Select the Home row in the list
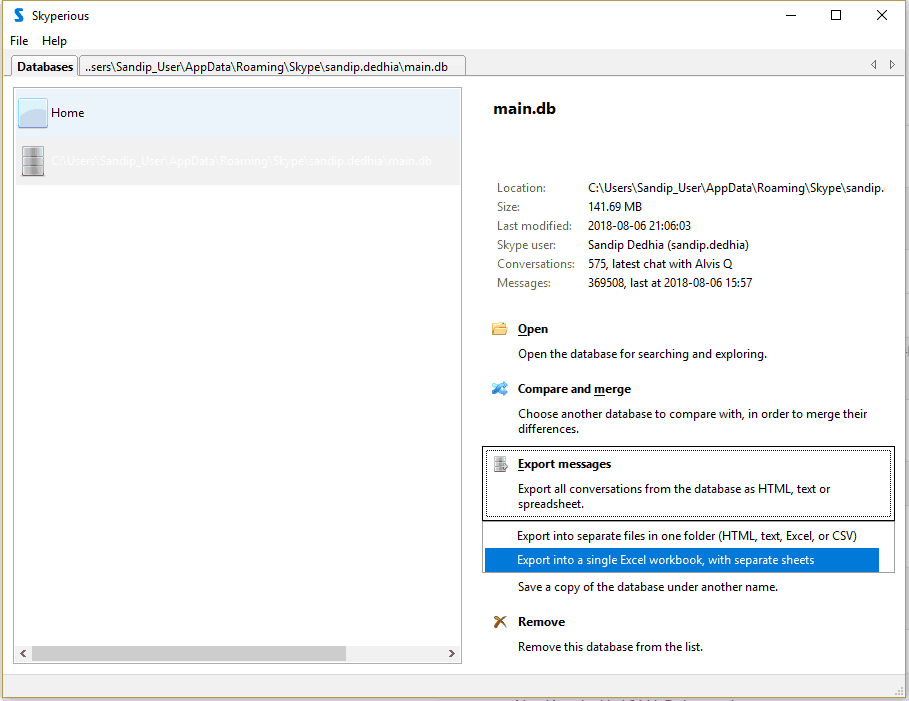The width and height of the screenshot is (909, 701). 238,112
